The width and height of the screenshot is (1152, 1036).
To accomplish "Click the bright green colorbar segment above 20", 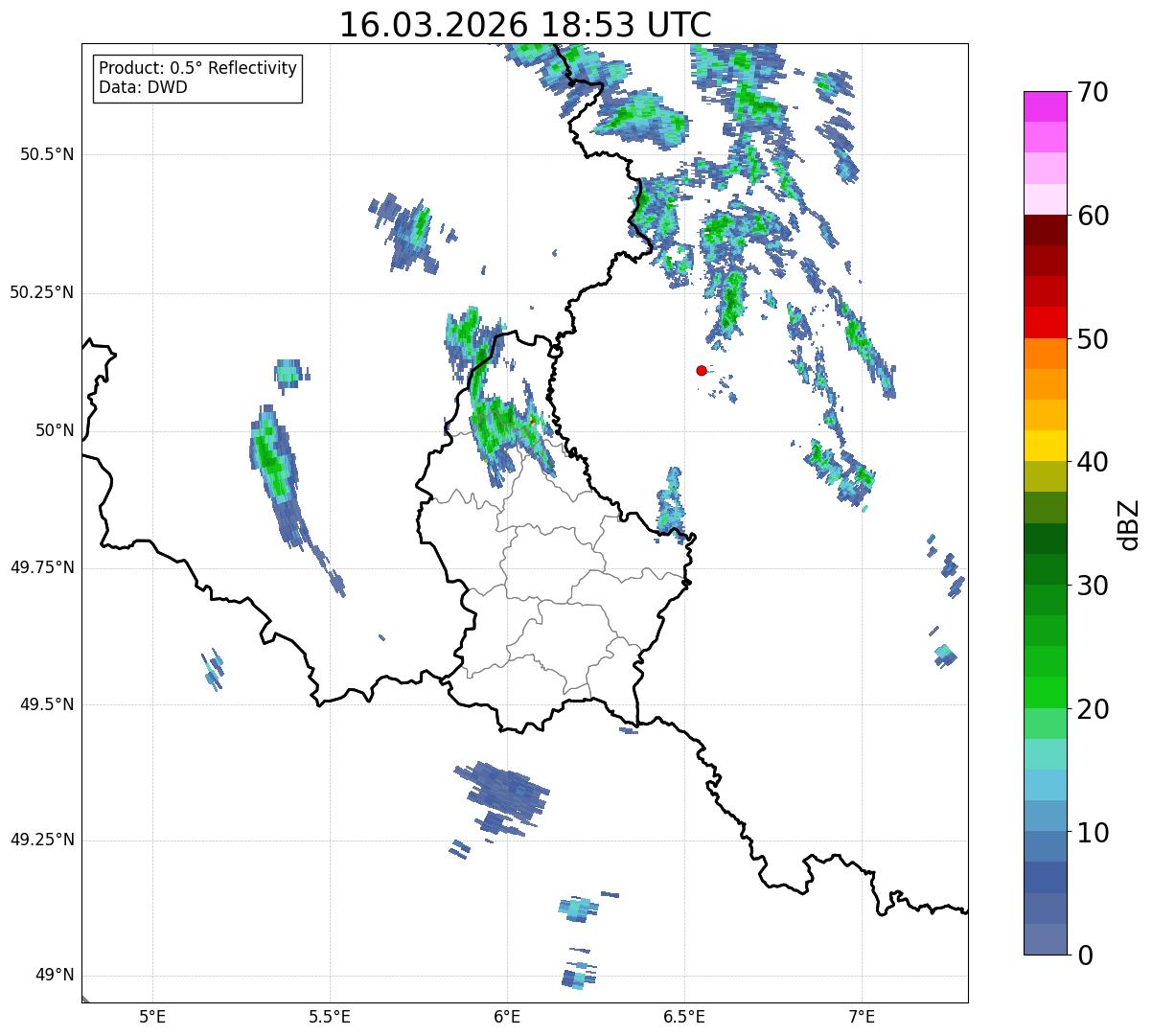I will (1045, 692).
